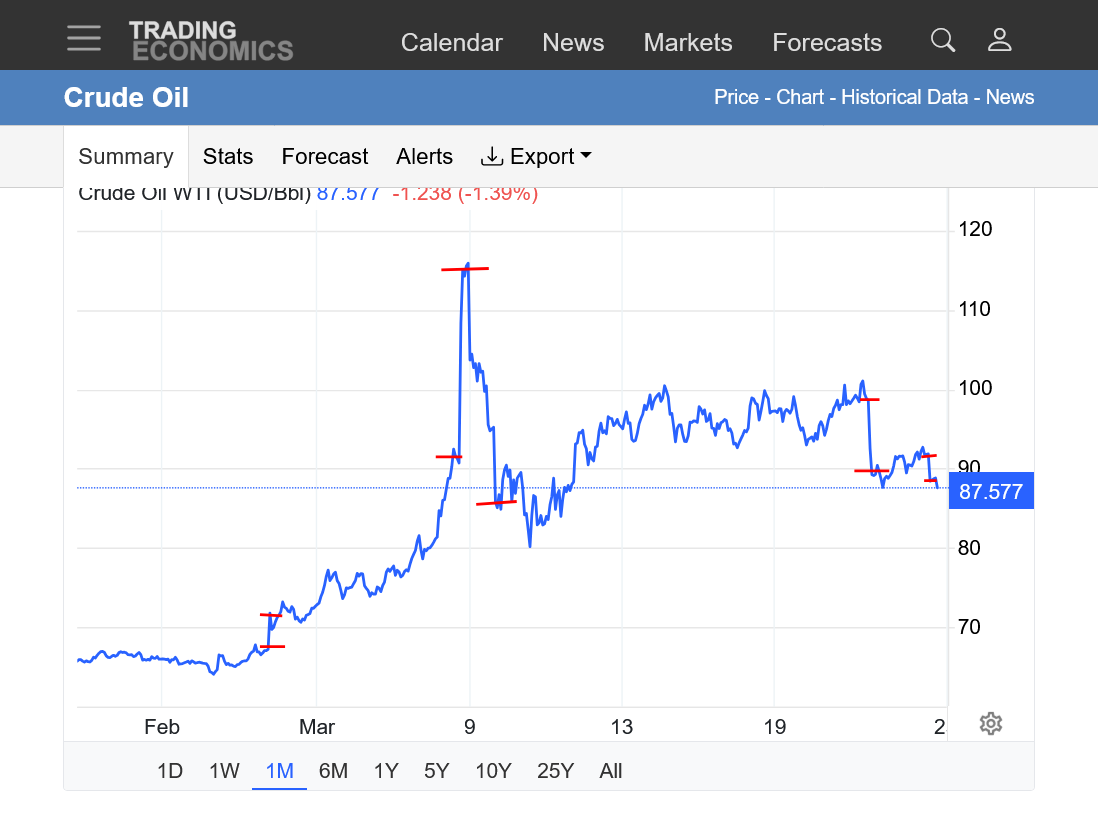The height and width of the screenshot is (835, 1098).
Task: Select the 1D time range
Action: point(170,770)
